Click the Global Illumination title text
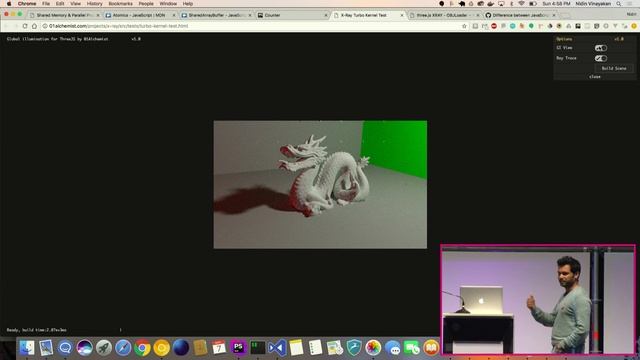This screenshot has width=640, height=360. (58, 39)
